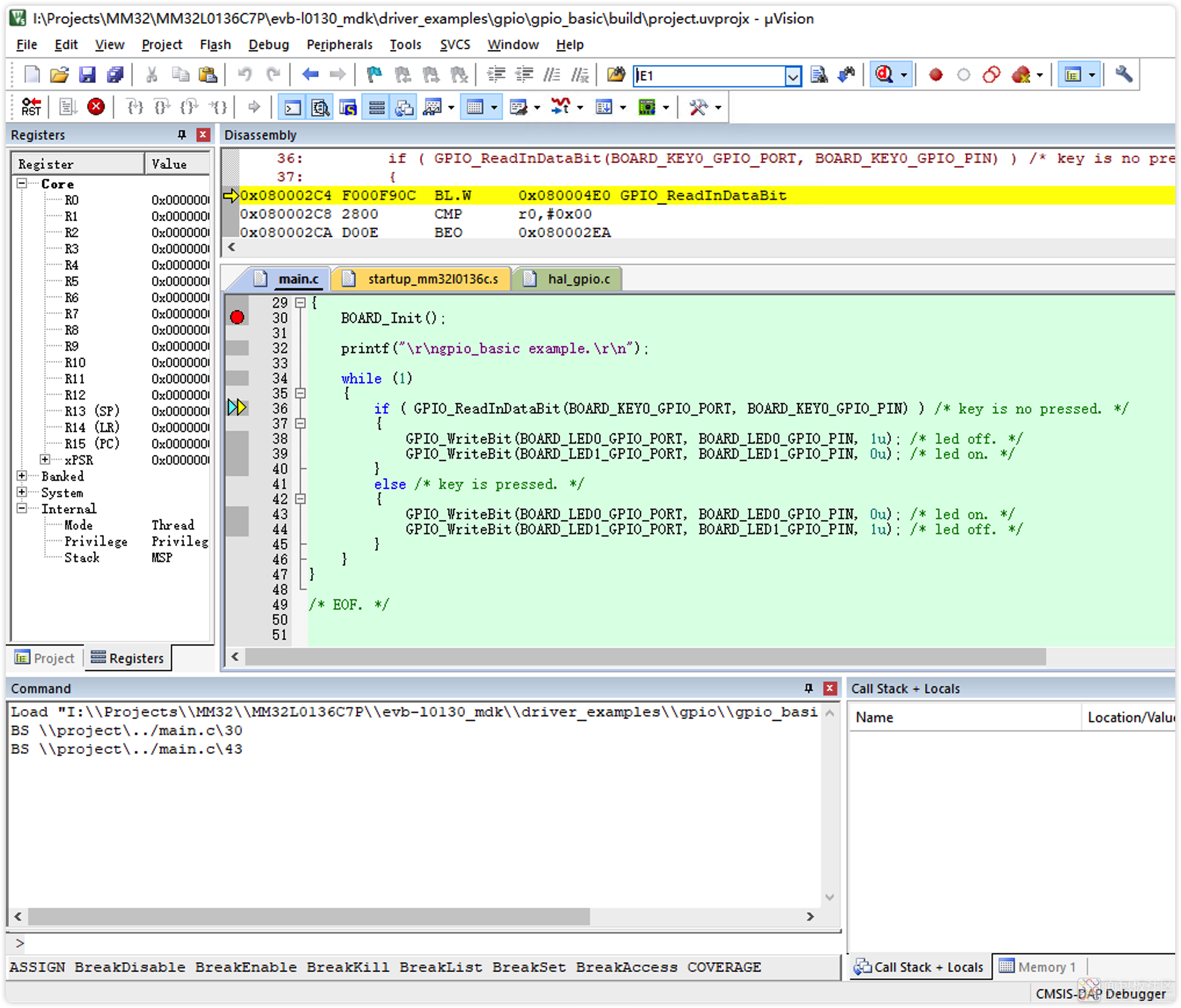1181x1008 pixels.
Task: Click the Run icon
Action: (68, 107)
